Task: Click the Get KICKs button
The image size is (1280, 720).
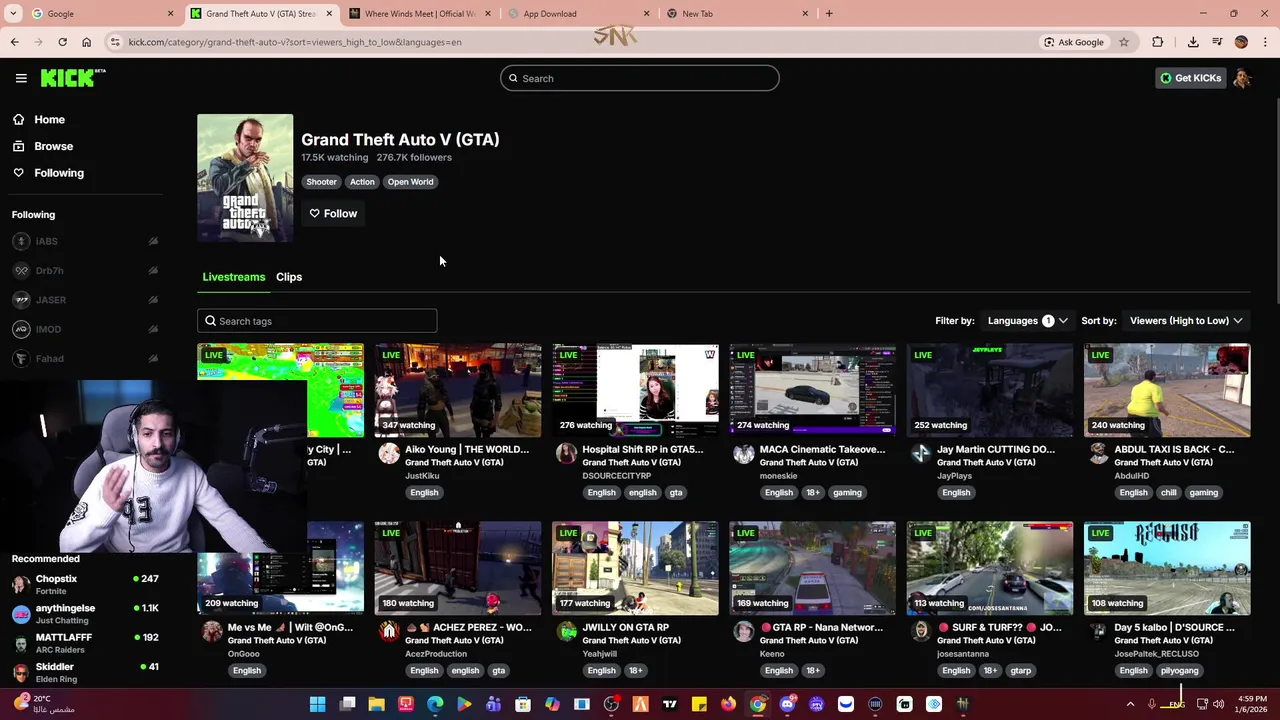Action: (x=1190, y=78)
